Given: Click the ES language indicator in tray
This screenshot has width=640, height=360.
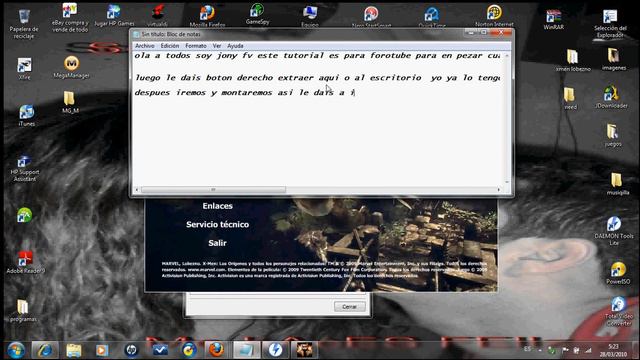Looking at the screenshot, I should (527, 349).
